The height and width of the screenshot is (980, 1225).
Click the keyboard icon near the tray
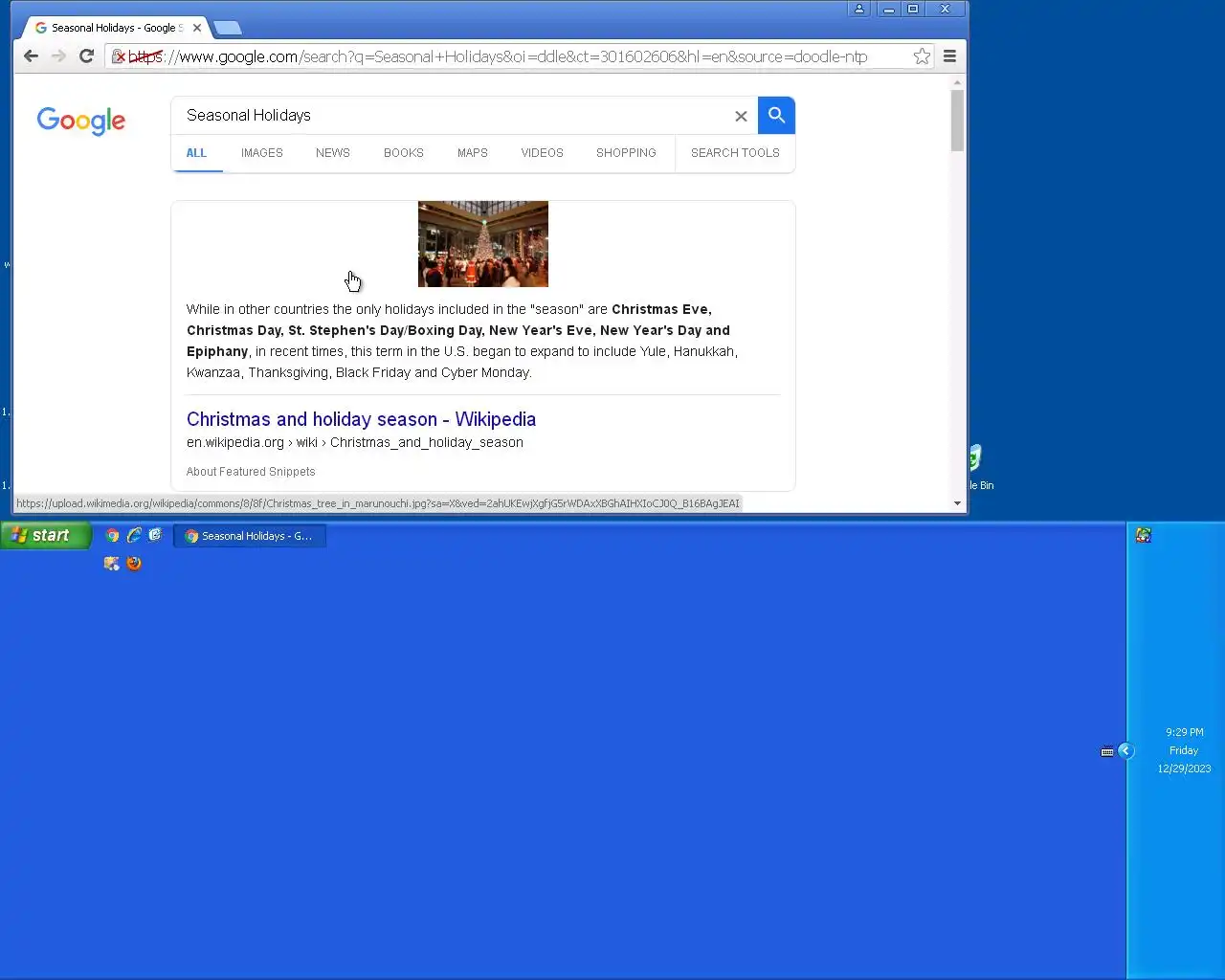point(1107,751)
